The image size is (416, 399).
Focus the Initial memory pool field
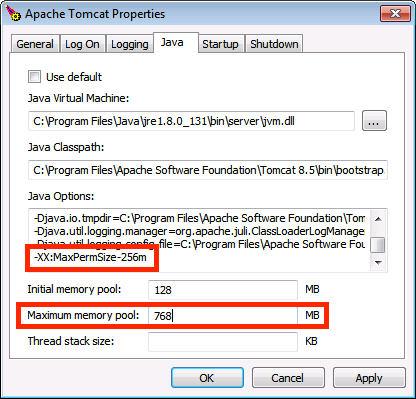click(223, 290)
